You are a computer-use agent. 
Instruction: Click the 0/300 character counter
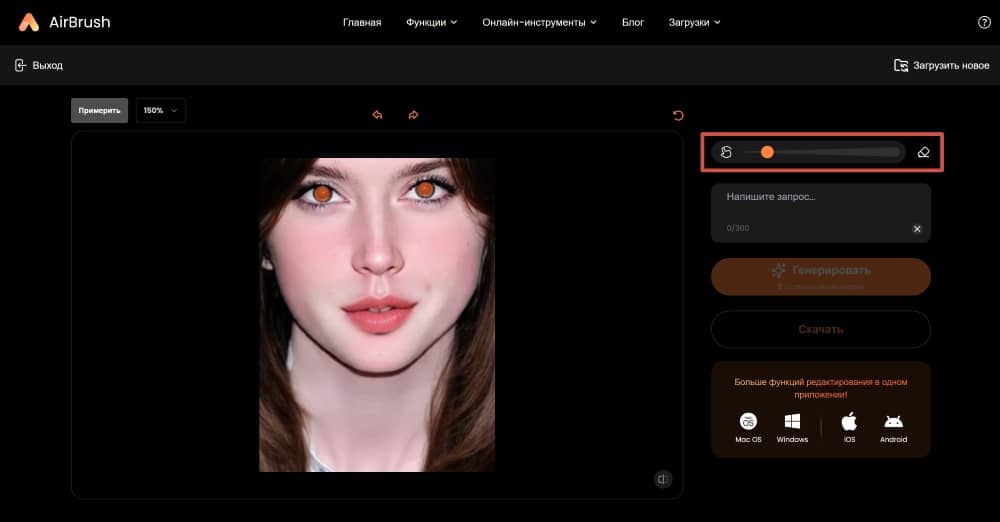[x=738, y=228]
